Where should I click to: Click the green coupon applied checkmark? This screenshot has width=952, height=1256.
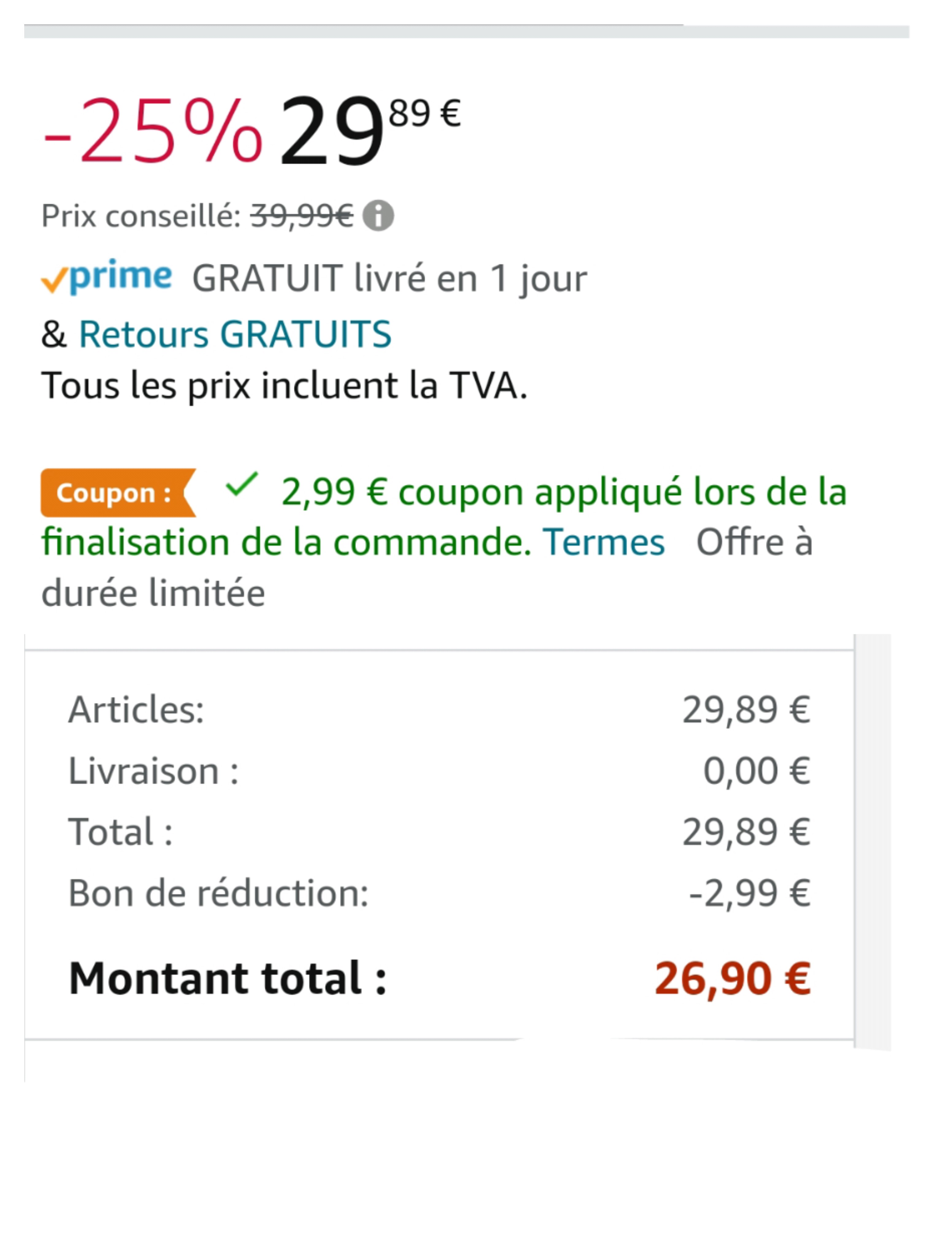coord(241,485)
